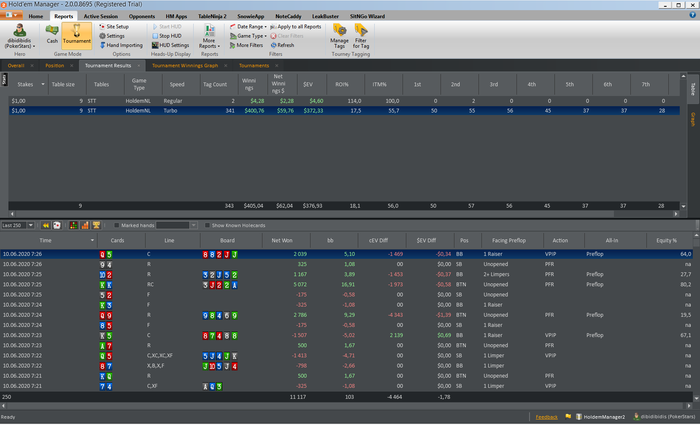Open the LeakBuster ribbon tab
Viewport: 700px width, 425px height.
[x=325, y=16]
